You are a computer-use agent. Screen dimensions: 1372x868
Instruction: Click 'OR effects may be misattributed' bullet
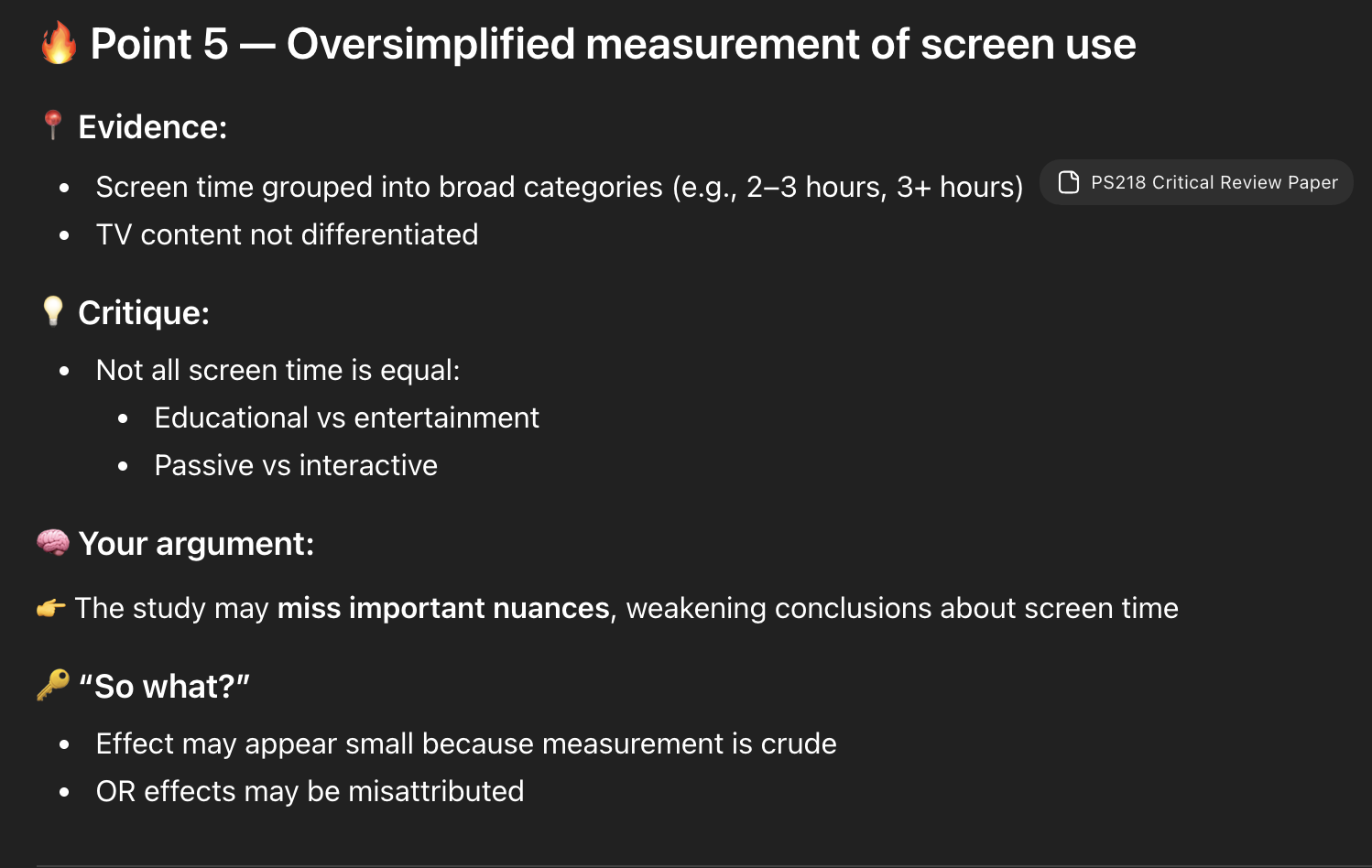(310, 791)
